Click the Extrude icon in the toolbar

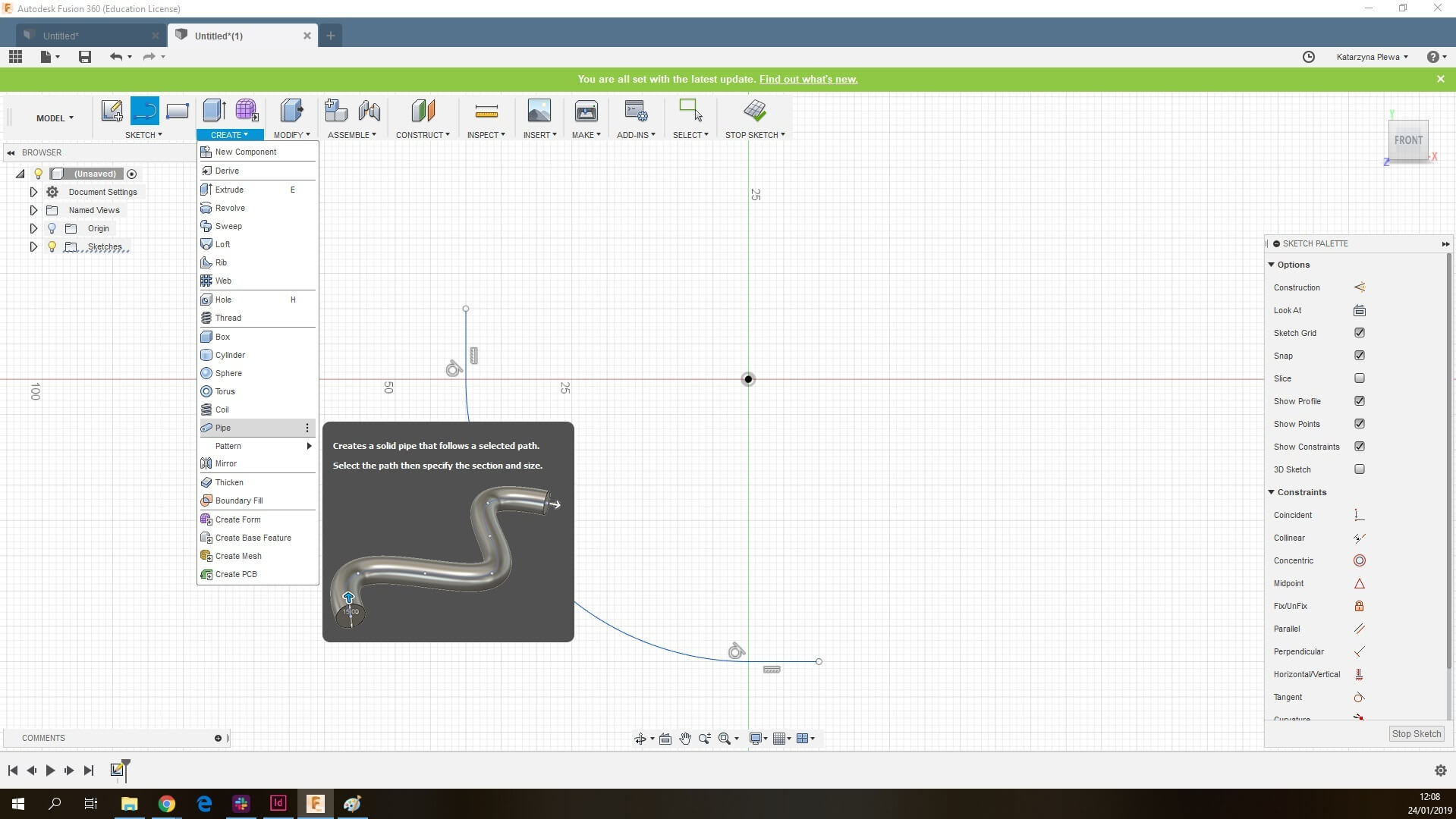tap(214, 111)
